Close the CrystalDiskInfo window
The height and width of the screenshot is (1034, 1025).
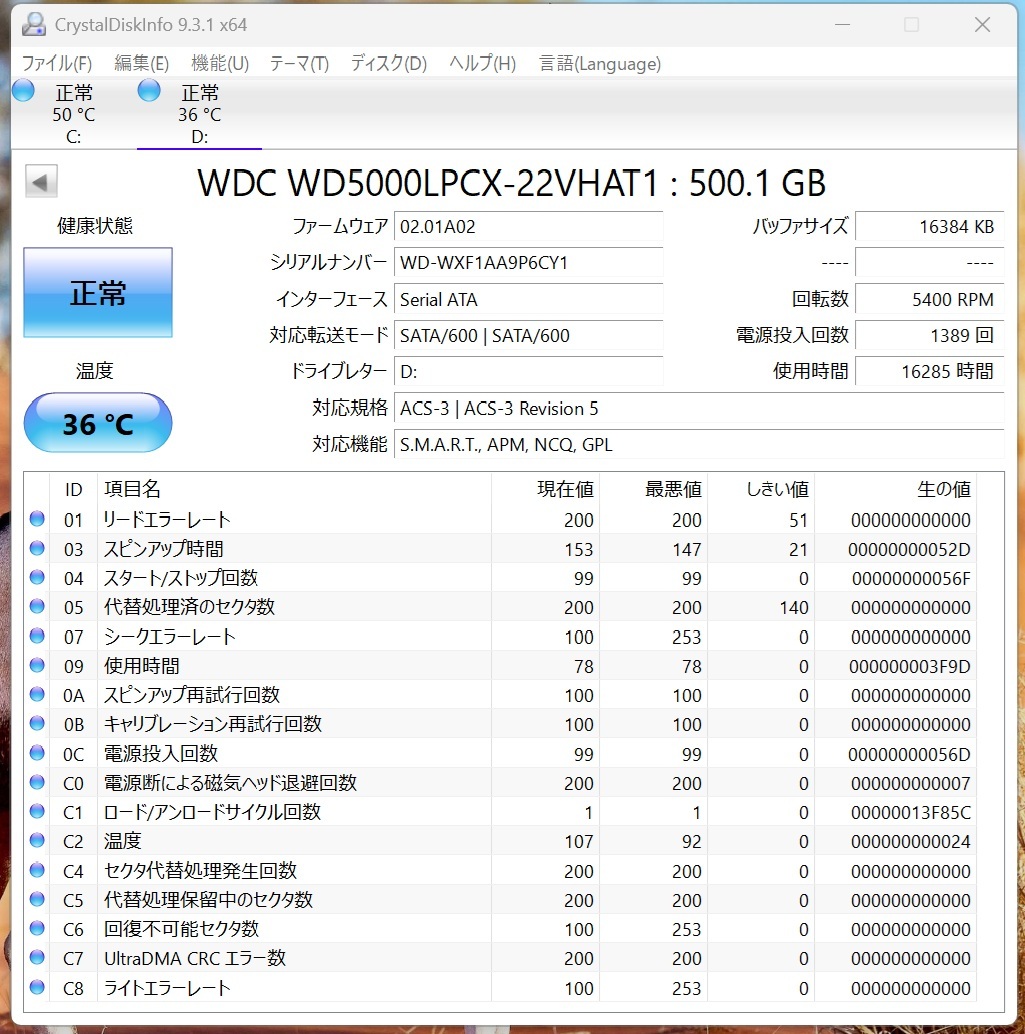[x=982, y=25]
